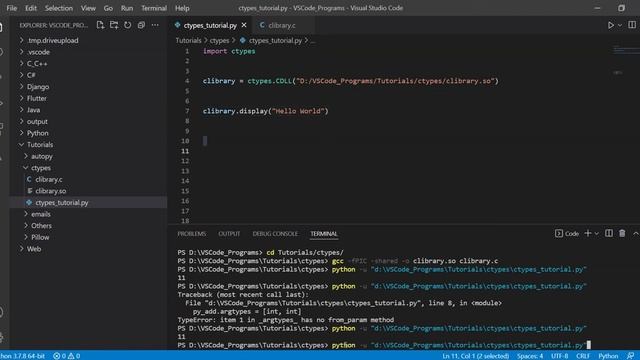
Task: Click the feedback icon in status bar
Action: tap(631, 356)
